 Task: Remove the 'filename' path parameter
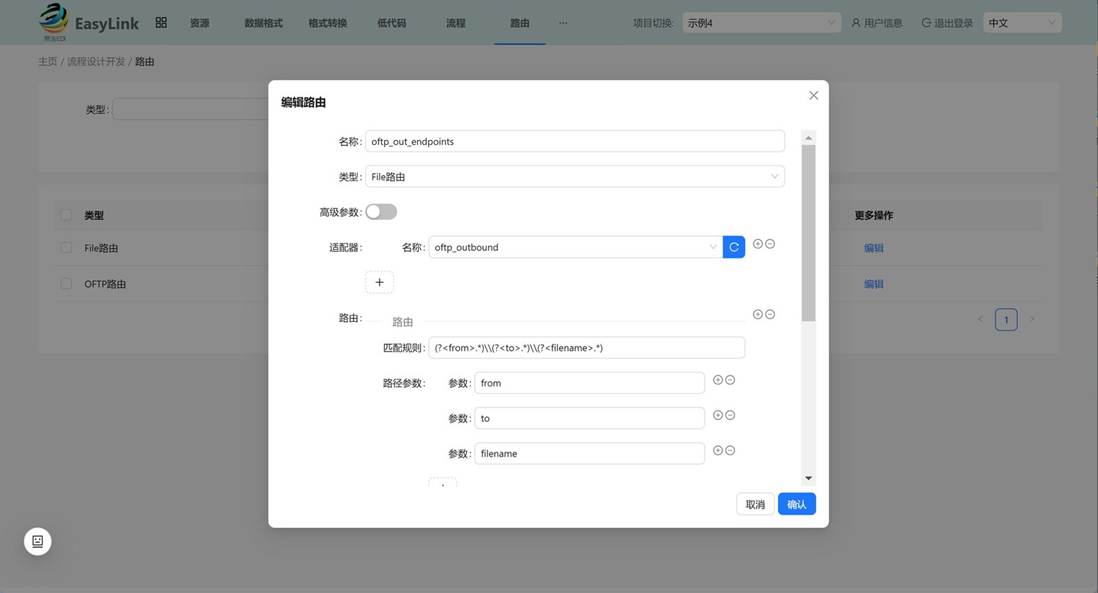(x=730, y=450)
